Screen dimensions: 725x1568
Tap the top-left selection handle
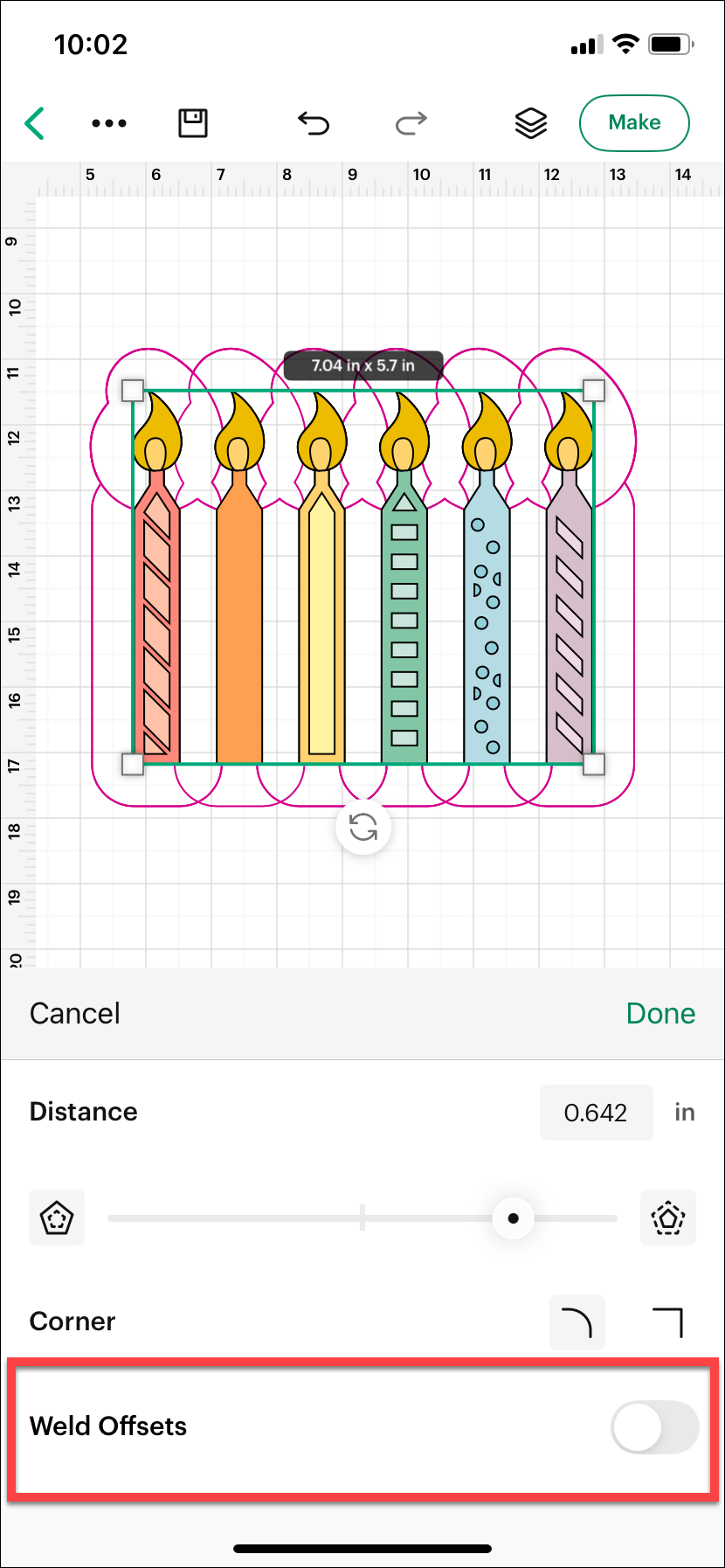(133, 390)
